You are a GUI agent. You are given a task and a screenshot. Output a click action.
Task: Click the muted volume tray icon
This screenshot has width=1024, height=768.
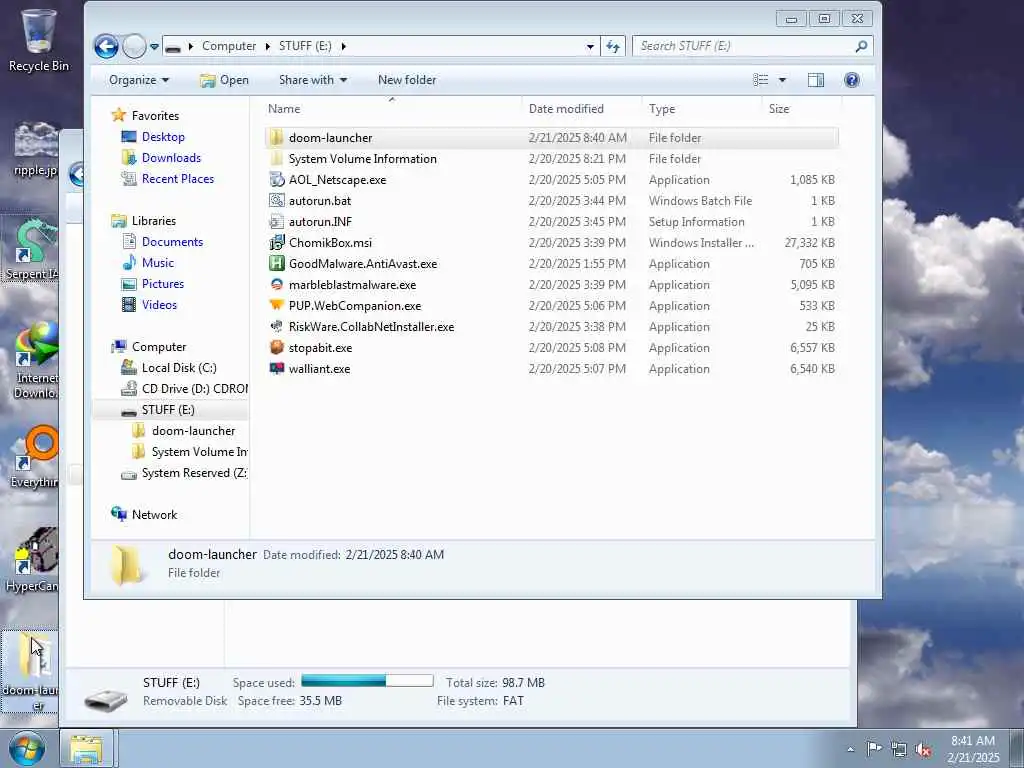923,749
